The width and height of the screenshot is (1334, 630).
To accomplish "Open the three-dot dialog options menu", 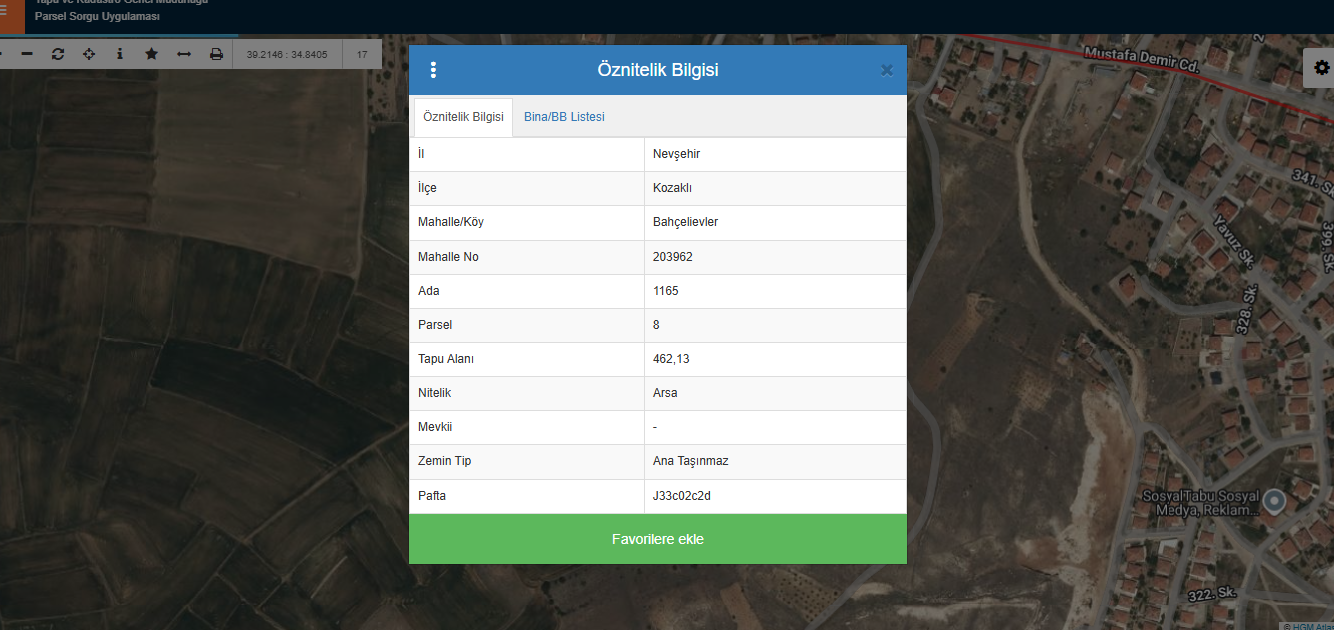I will [433, 70].
